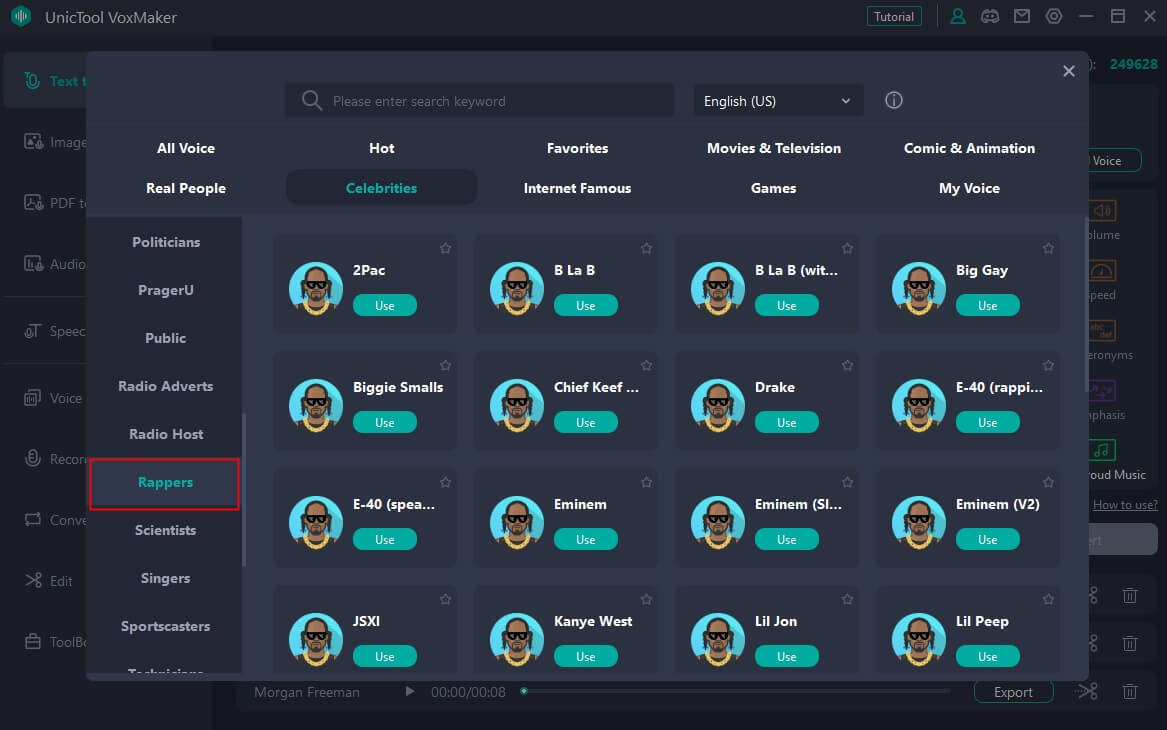Use the 2Pac voice
Viewport: 1167px width, 730px height.
point(385,305)
